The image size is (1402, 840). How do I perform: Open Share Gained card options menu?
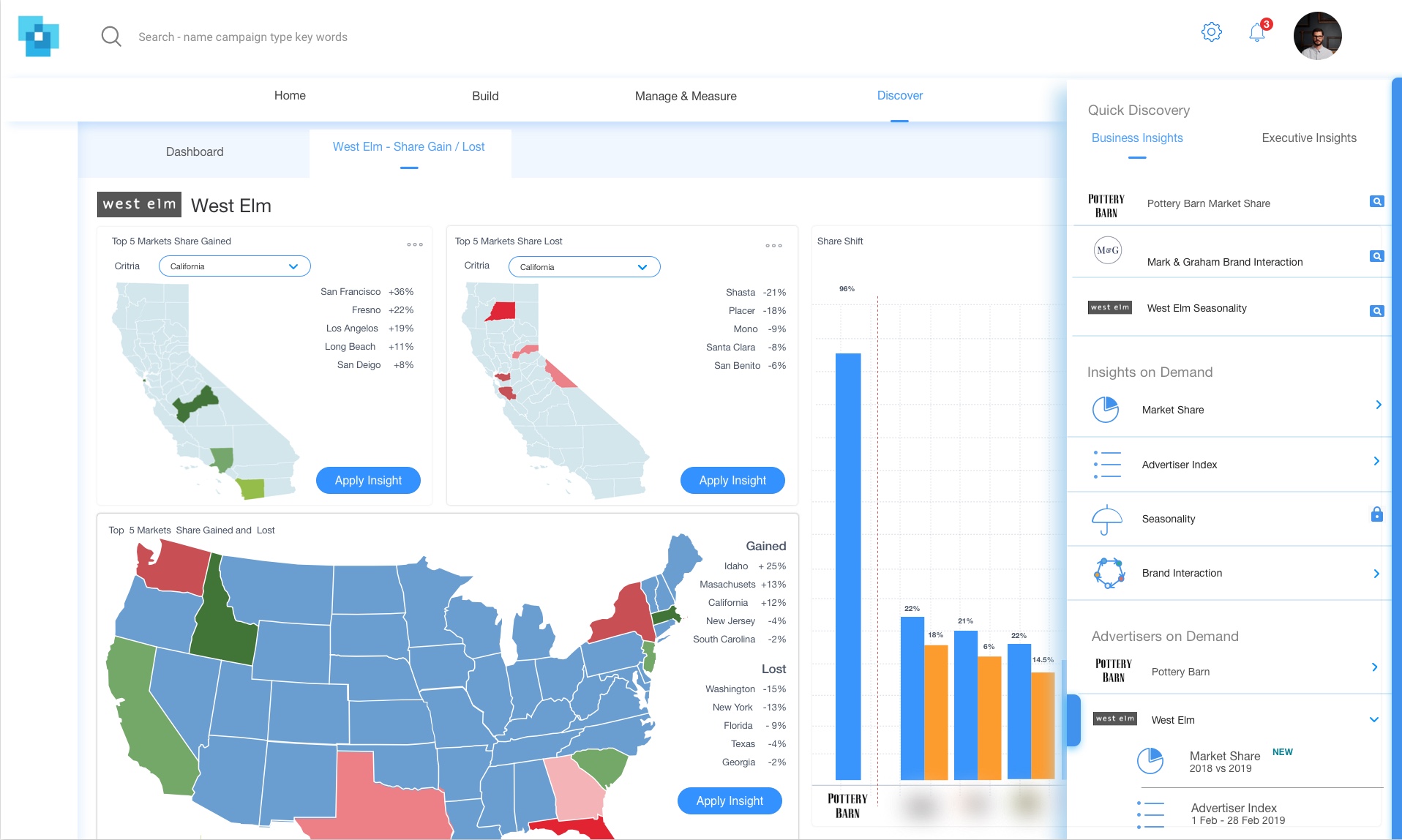pyautogui.click(x=415, y=245)
